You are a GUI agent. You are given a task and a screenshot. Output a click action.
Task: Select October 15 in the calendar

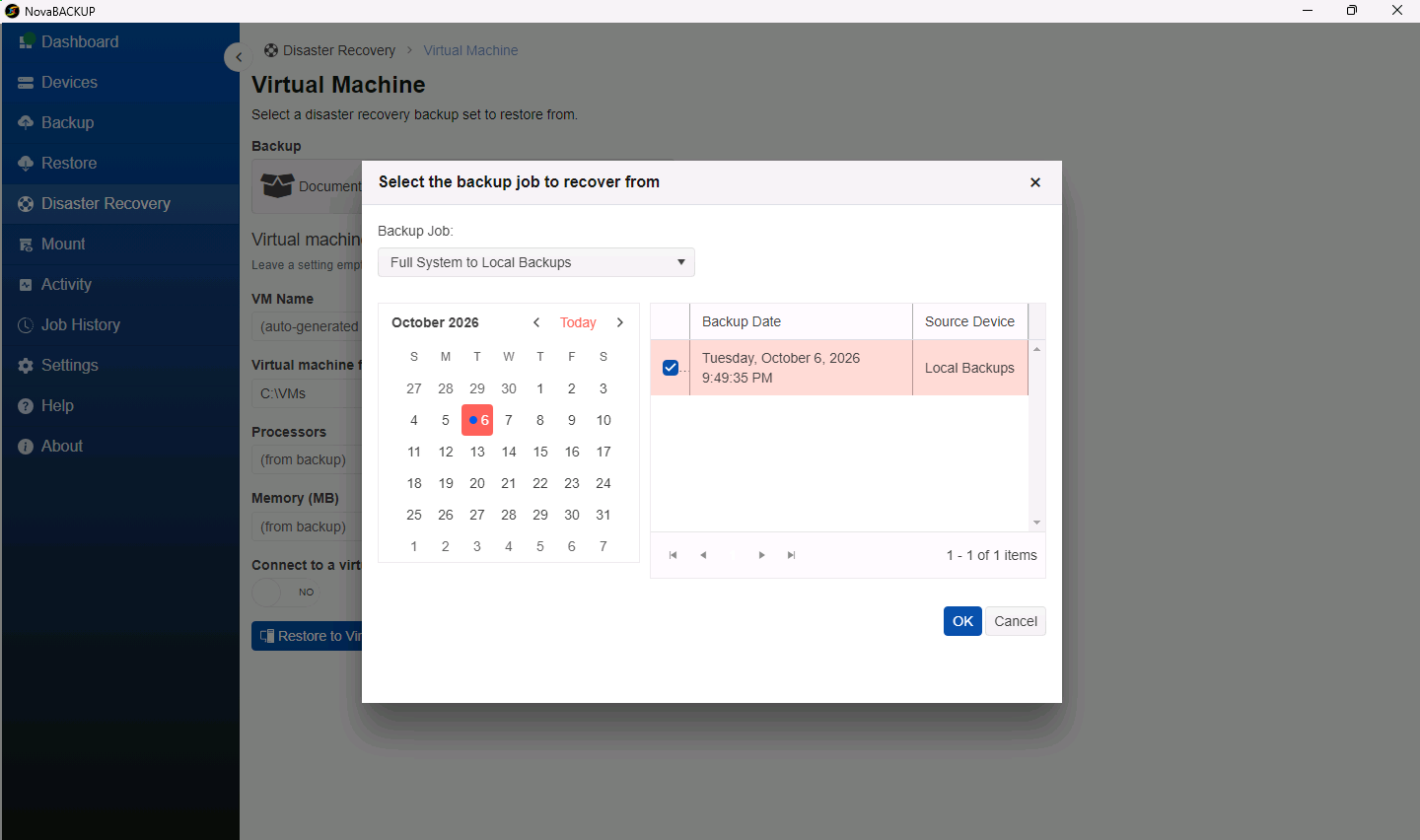(540, 452)
